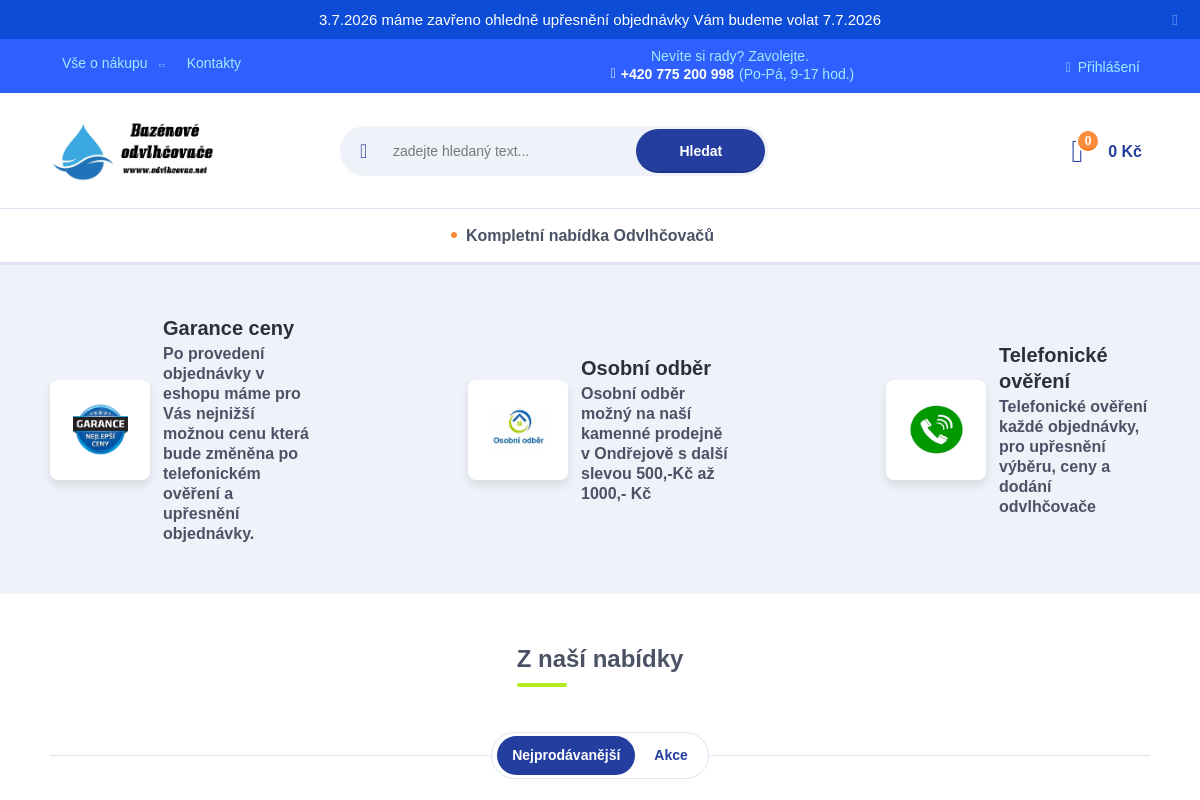Click the phone icon beside +420 number
This screenshot has height=800, width=1200.
[613, 74]
